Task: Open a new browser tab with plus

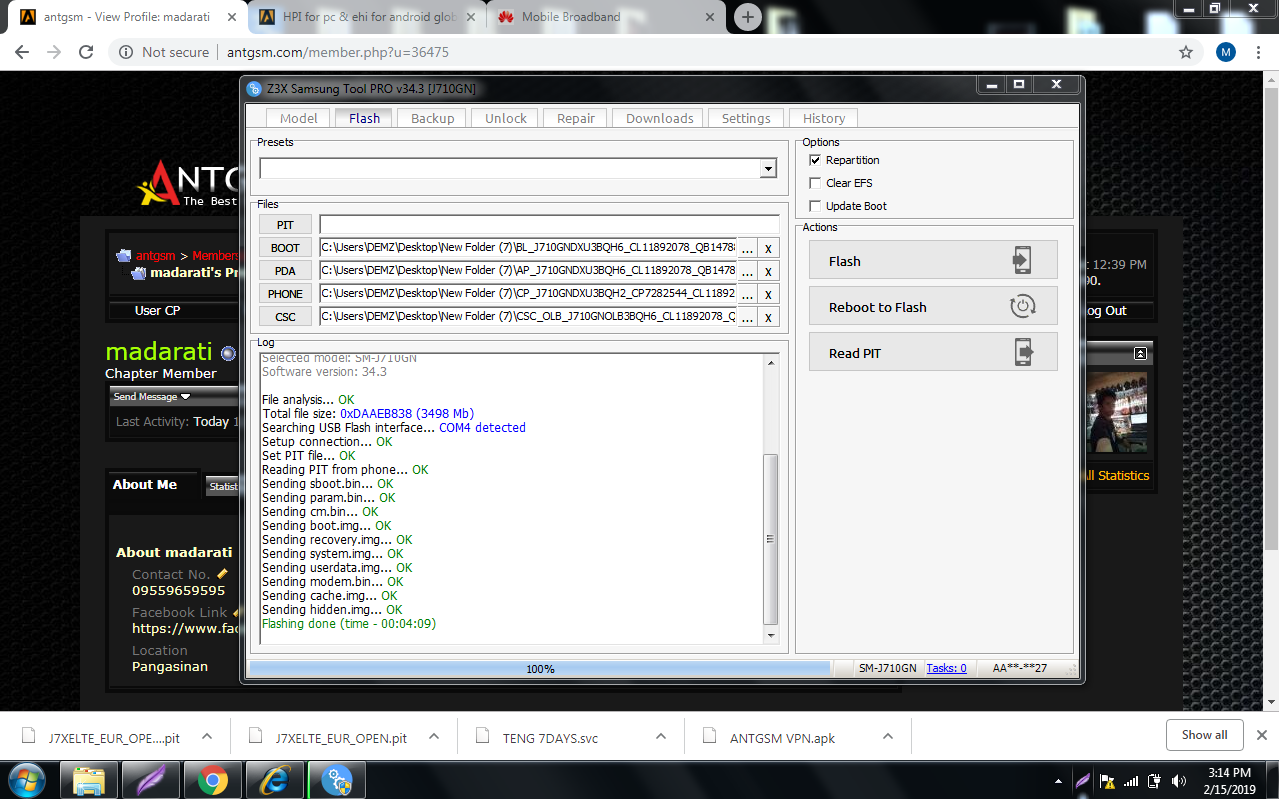Action: pyautogui.click(x=748, y=17)
